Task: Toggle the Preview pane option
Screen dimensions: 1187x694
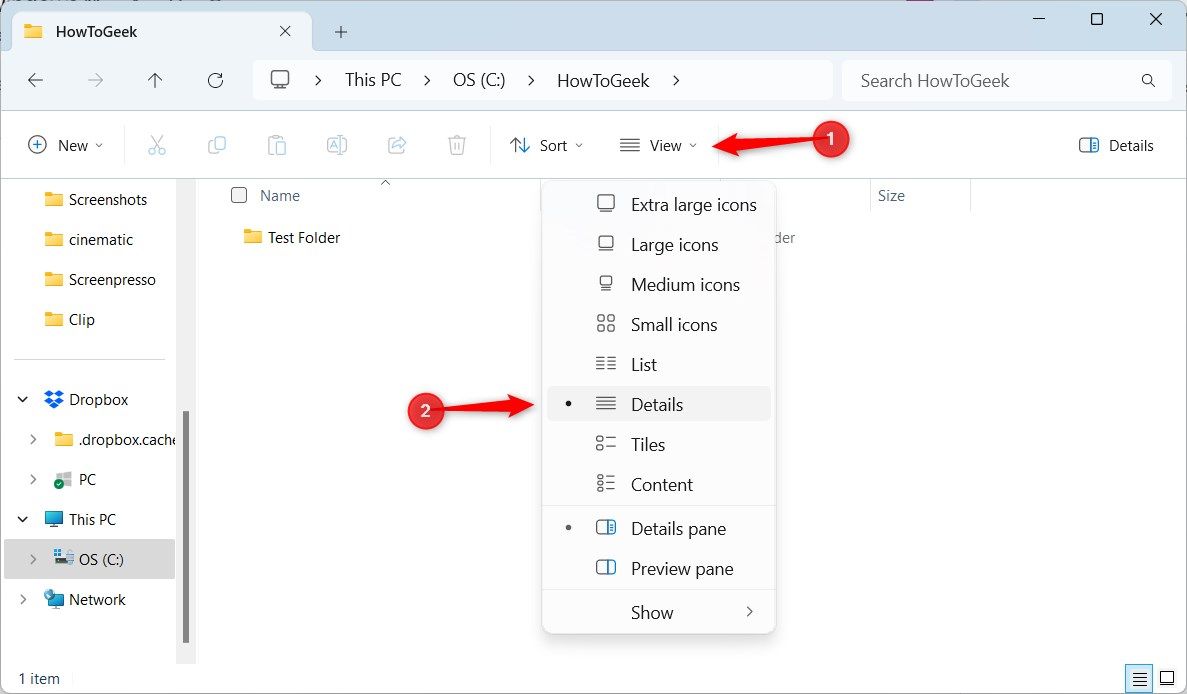Action: point(659,568)
